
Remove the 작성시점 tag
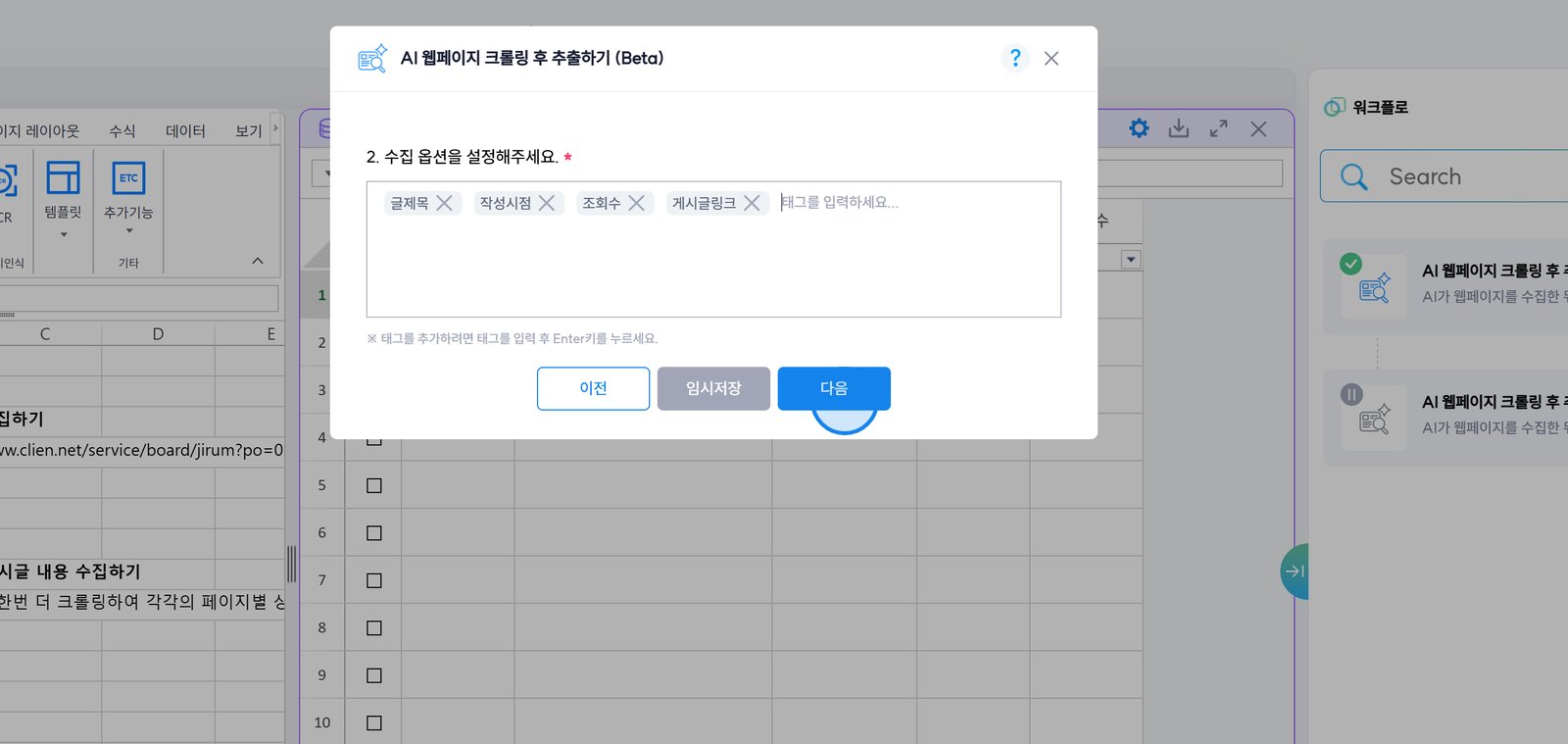tap(547, 203)
